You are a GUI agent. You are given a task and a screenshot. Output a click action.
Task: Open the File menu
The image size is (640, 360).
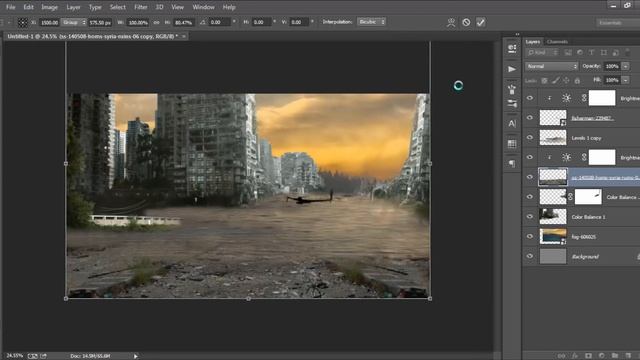click(x=11, y=7)
